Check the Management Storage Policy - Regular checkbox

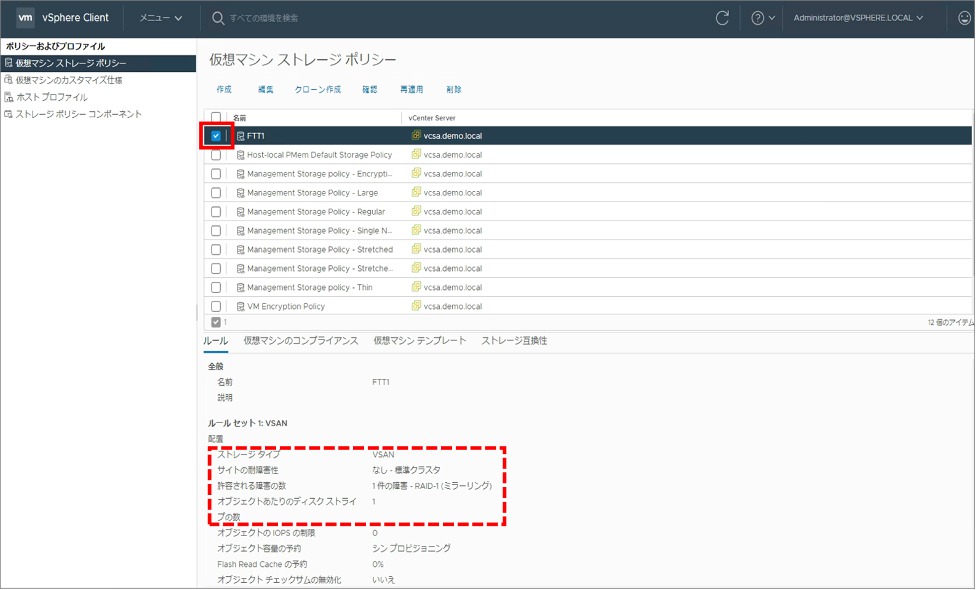(x=216, y=212)
